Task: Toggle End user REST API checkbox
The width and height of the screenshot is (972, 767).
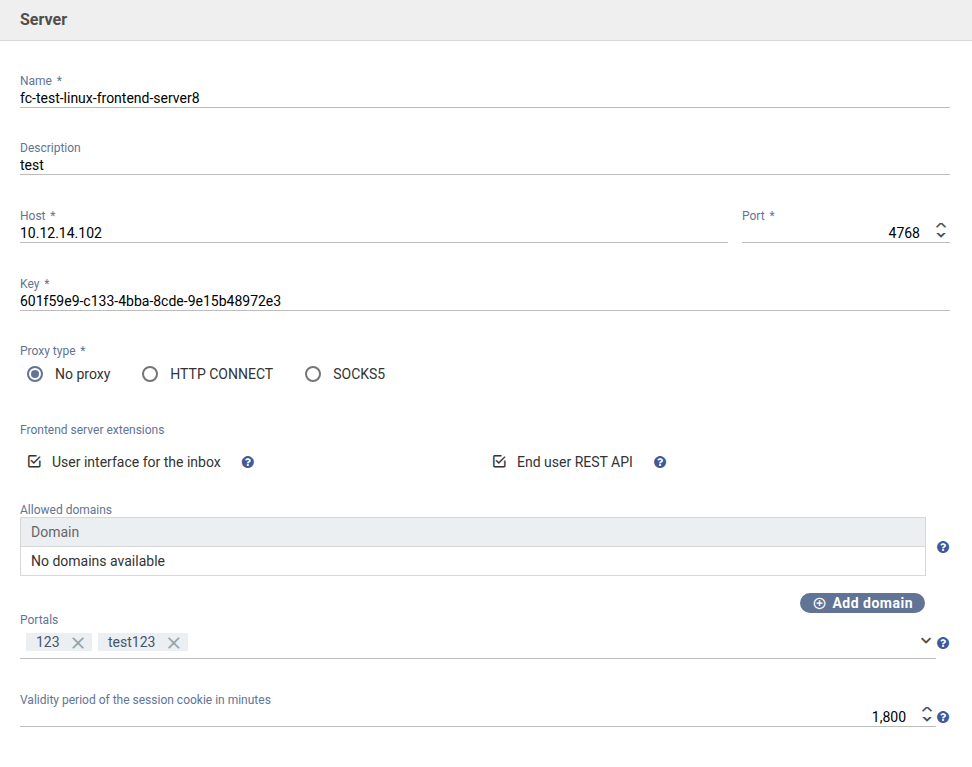Action: [500, 462]
